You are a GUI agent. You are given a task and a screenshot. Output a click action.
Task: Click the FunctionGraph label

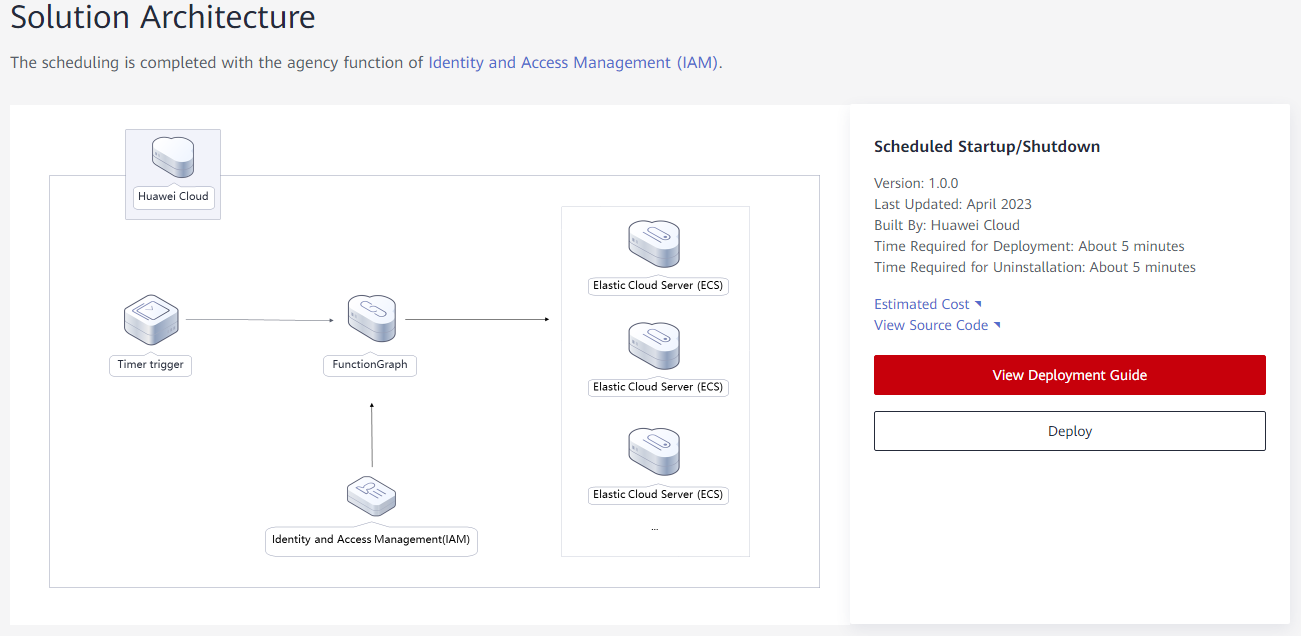(370, 365)
